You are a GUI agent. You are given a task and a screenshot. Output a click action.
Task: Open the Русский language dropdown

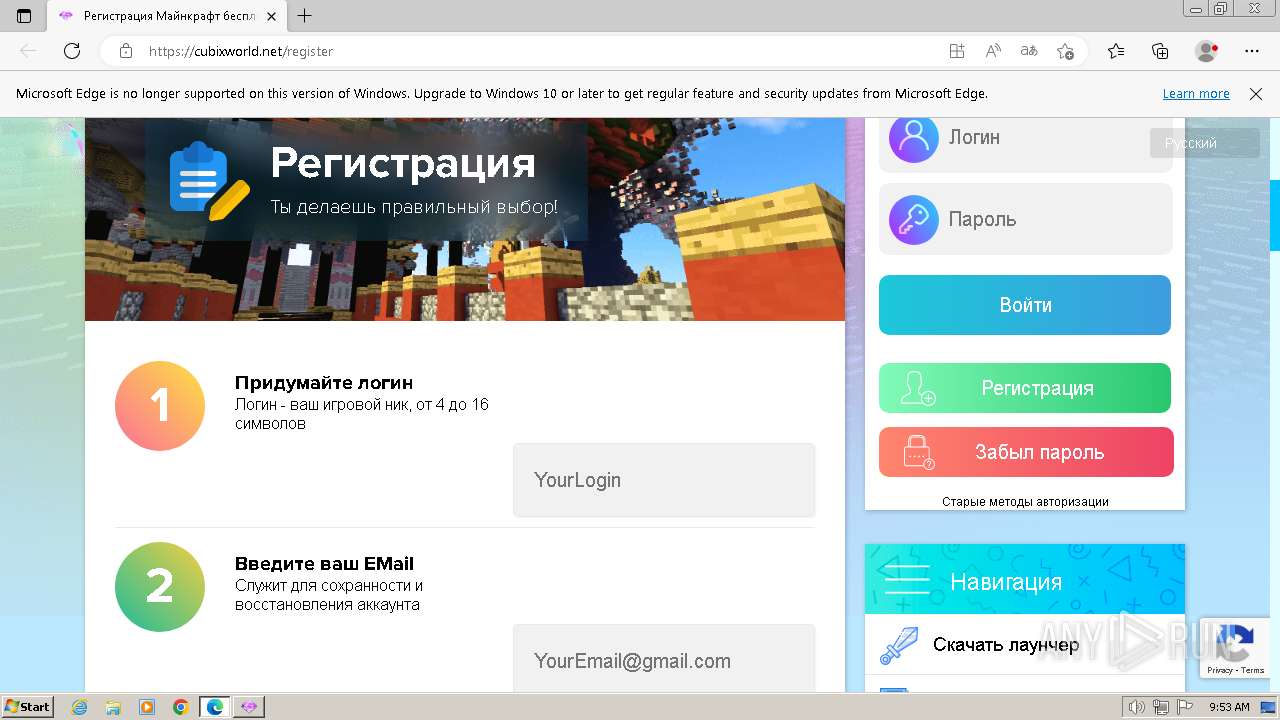(1204, 143)
